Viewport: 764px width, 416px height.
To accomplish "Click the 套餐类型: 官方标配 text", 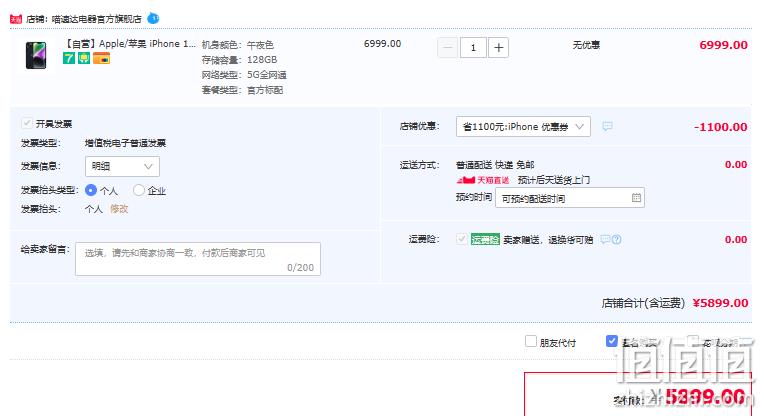I will (242, 90).
